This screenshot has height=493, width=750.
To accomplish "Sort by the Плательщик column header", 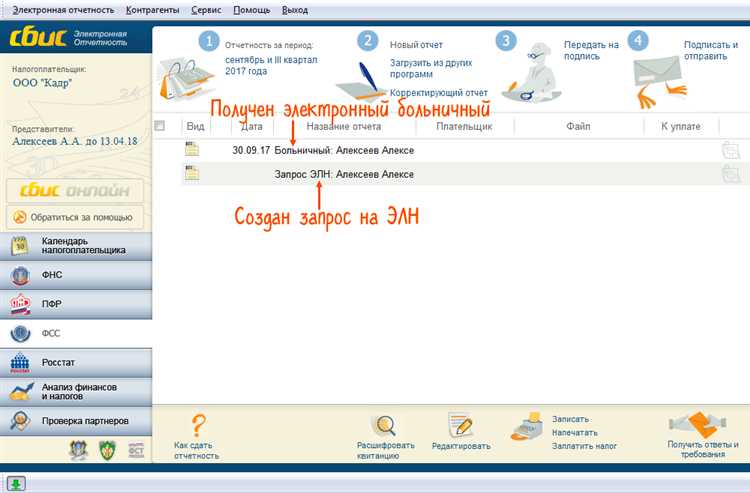I will (x=464, y=126).
